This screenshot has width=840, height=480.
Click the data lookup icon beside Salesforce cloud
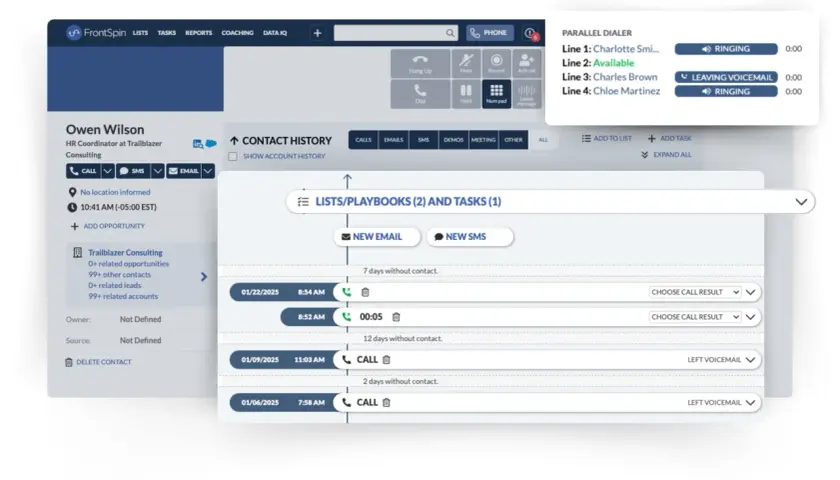pyautogui.click(x=198, y=144)
